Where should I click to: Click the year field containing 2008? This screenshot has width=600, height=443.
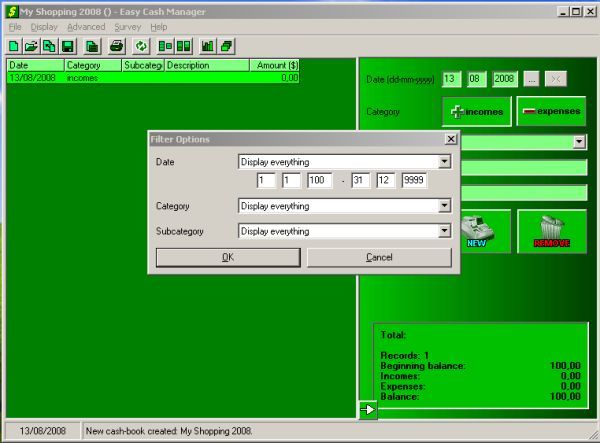505,79
